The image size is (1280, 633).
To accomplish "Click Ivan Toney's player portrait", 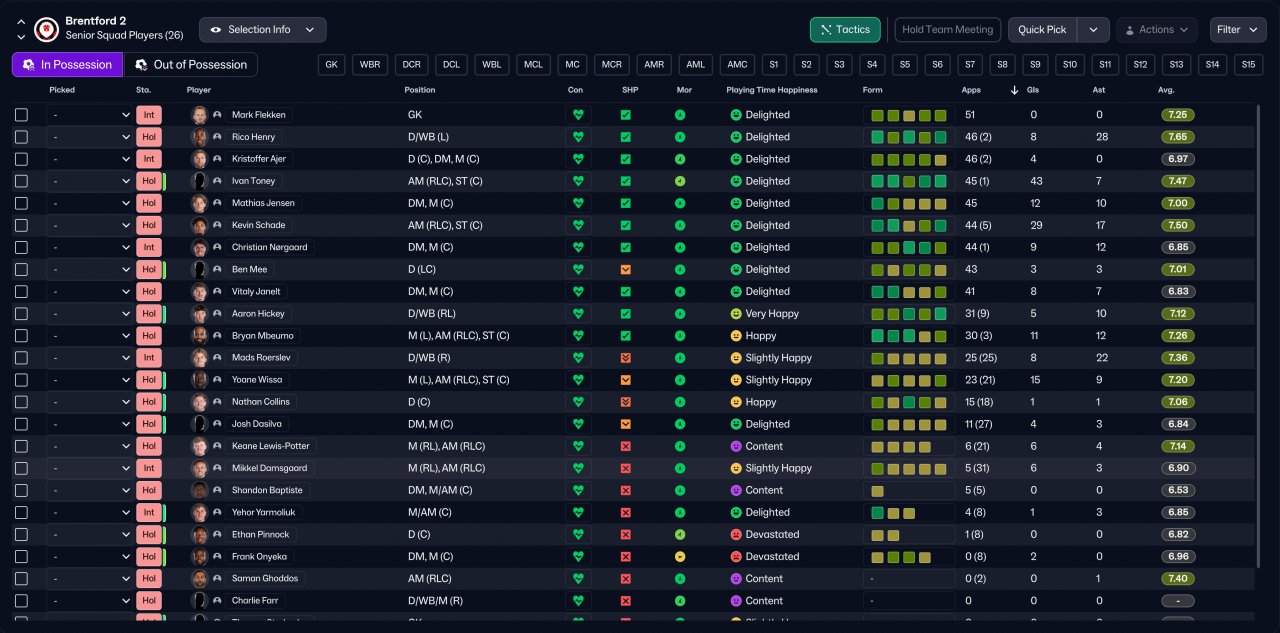I will coord(200,181).
